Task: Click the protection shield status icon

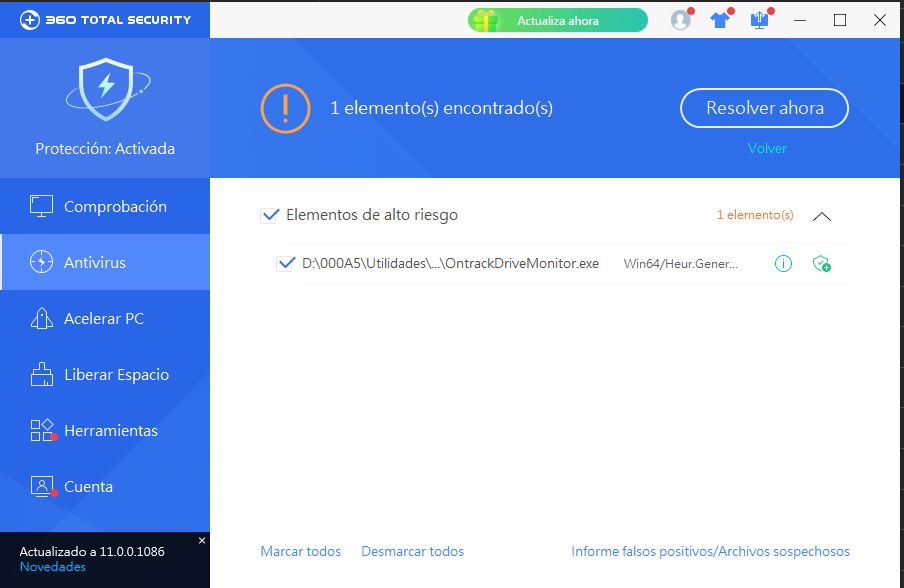Action: tap(107, 89)
